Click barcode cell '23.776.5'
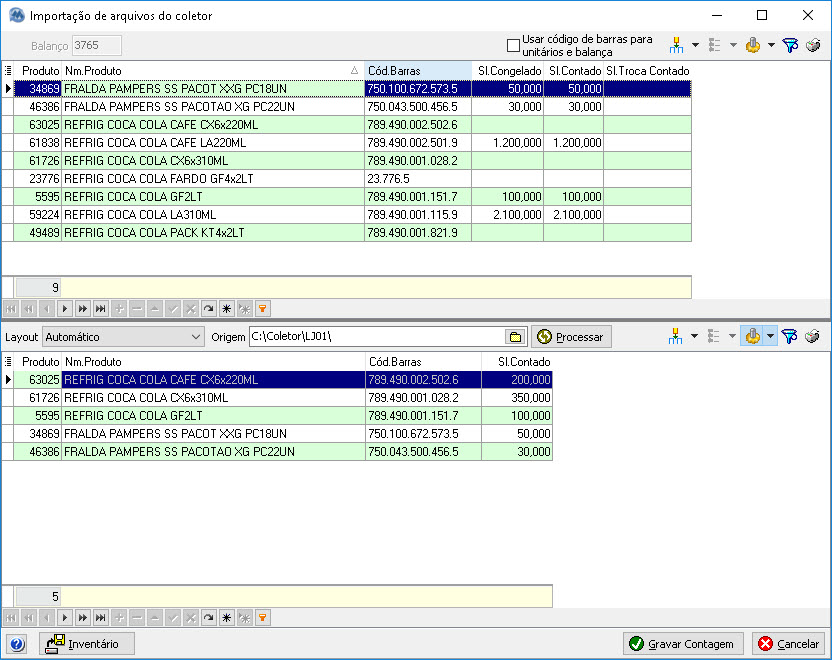This screenshot has height=660, width=832. 418,179
